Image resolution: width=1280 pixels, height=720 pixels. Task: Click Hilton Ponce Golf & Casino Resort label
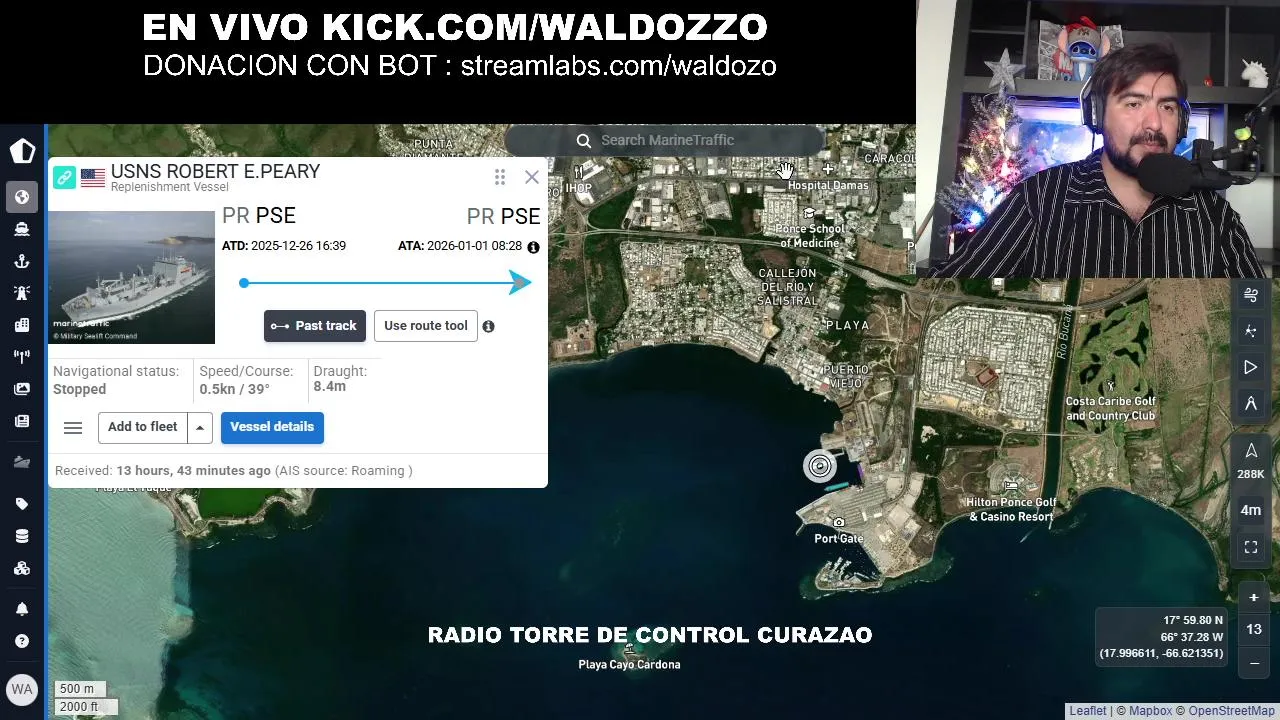pos(1011,510)
